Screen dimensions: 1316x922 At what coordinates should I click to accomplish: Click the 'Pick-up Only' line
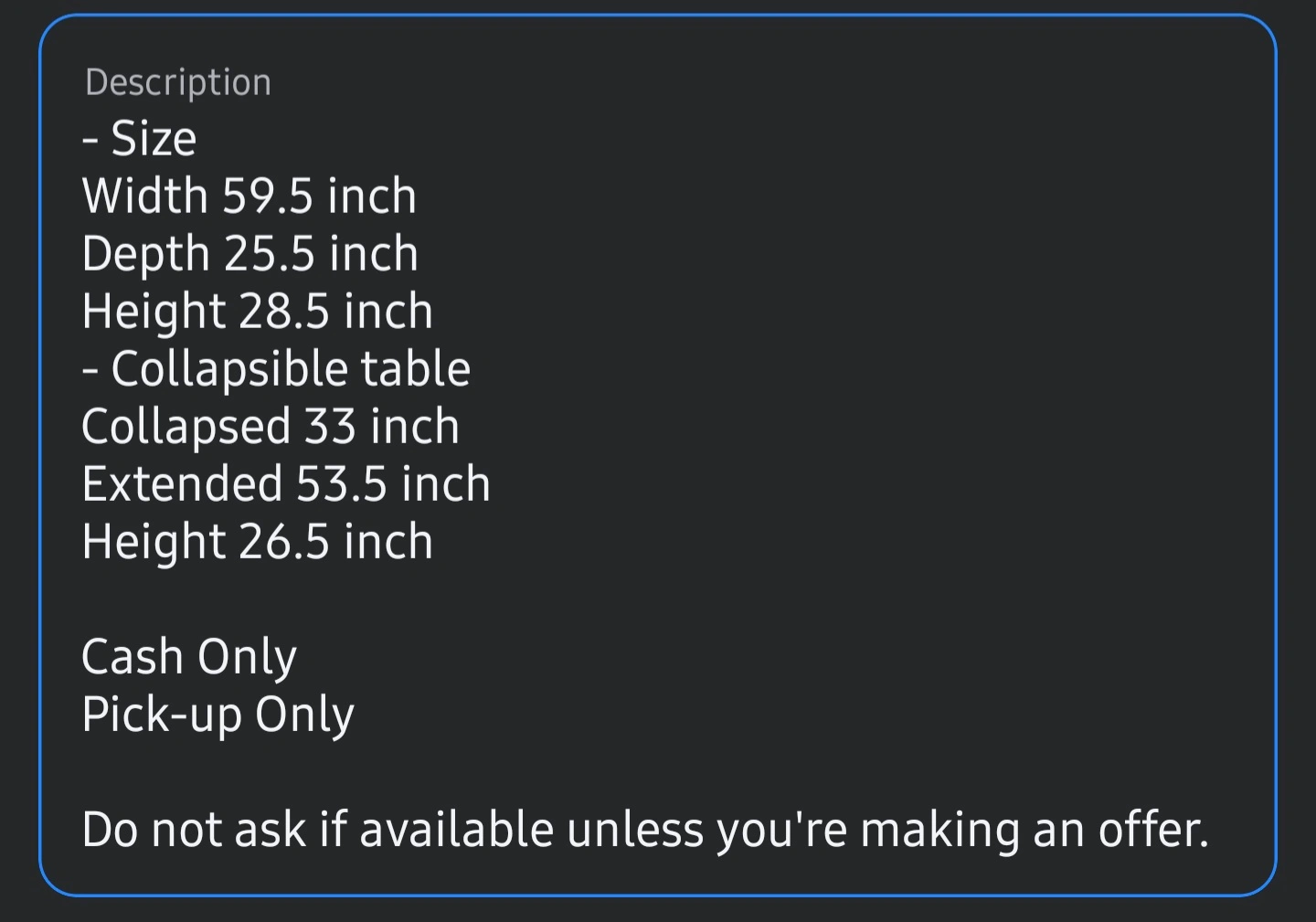[218, 715]
